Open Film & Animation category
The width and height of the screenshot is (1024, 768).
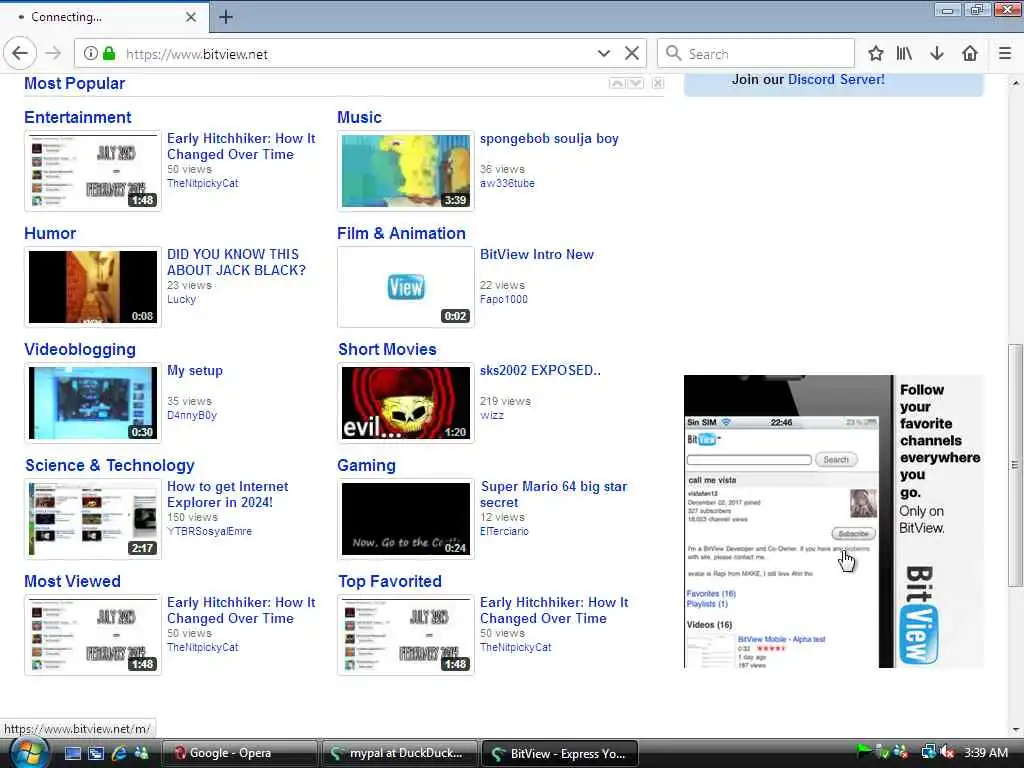(x=401, y=233)
